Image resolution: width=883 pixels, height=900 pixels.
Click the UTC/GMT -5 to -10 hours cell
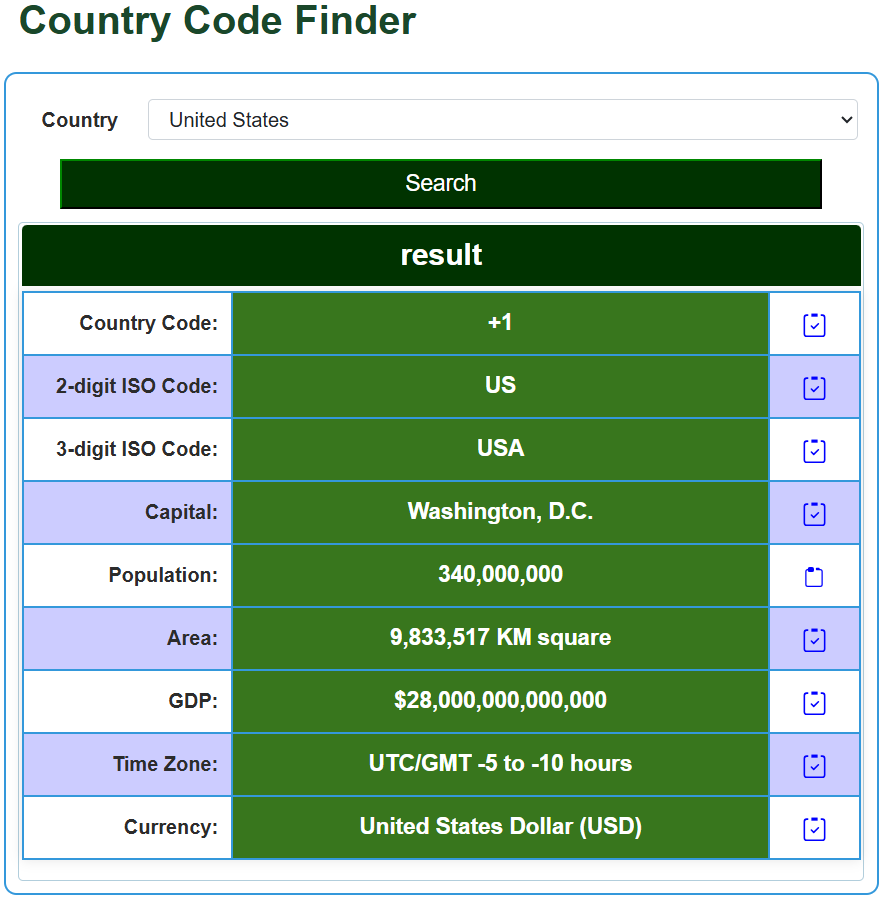500,764
